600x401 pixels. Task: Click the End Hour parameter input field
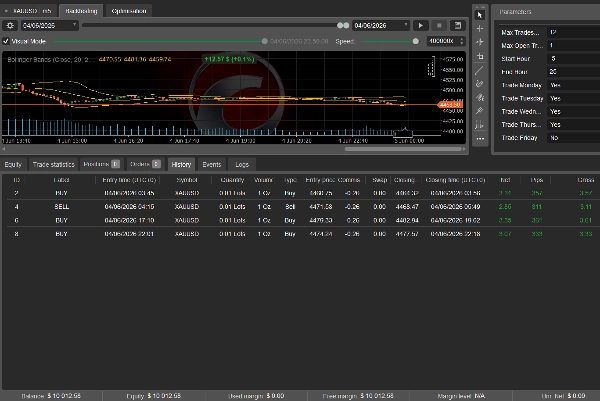click(574, 72)
